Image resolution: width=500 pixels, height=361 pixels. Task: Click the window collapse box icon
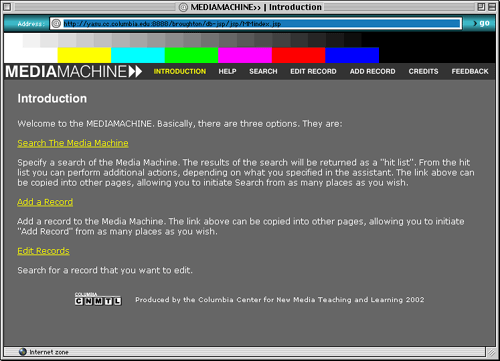[492, 7]
